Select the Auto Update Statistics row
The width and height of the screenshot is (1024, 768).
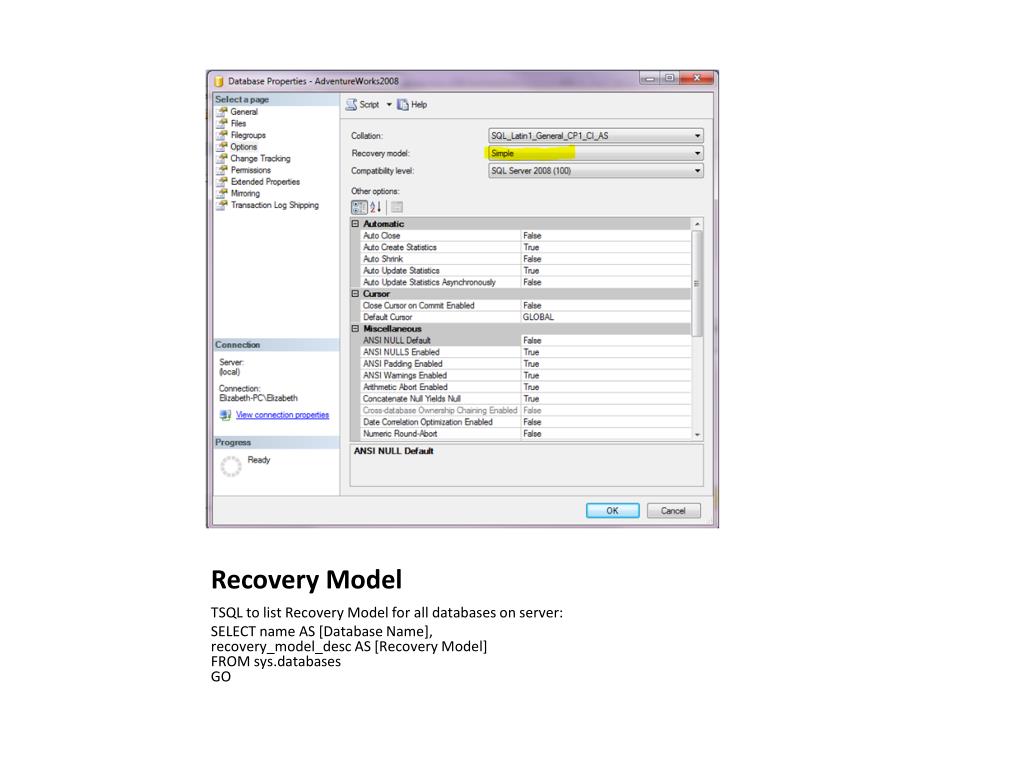click(x=526, y=270)
